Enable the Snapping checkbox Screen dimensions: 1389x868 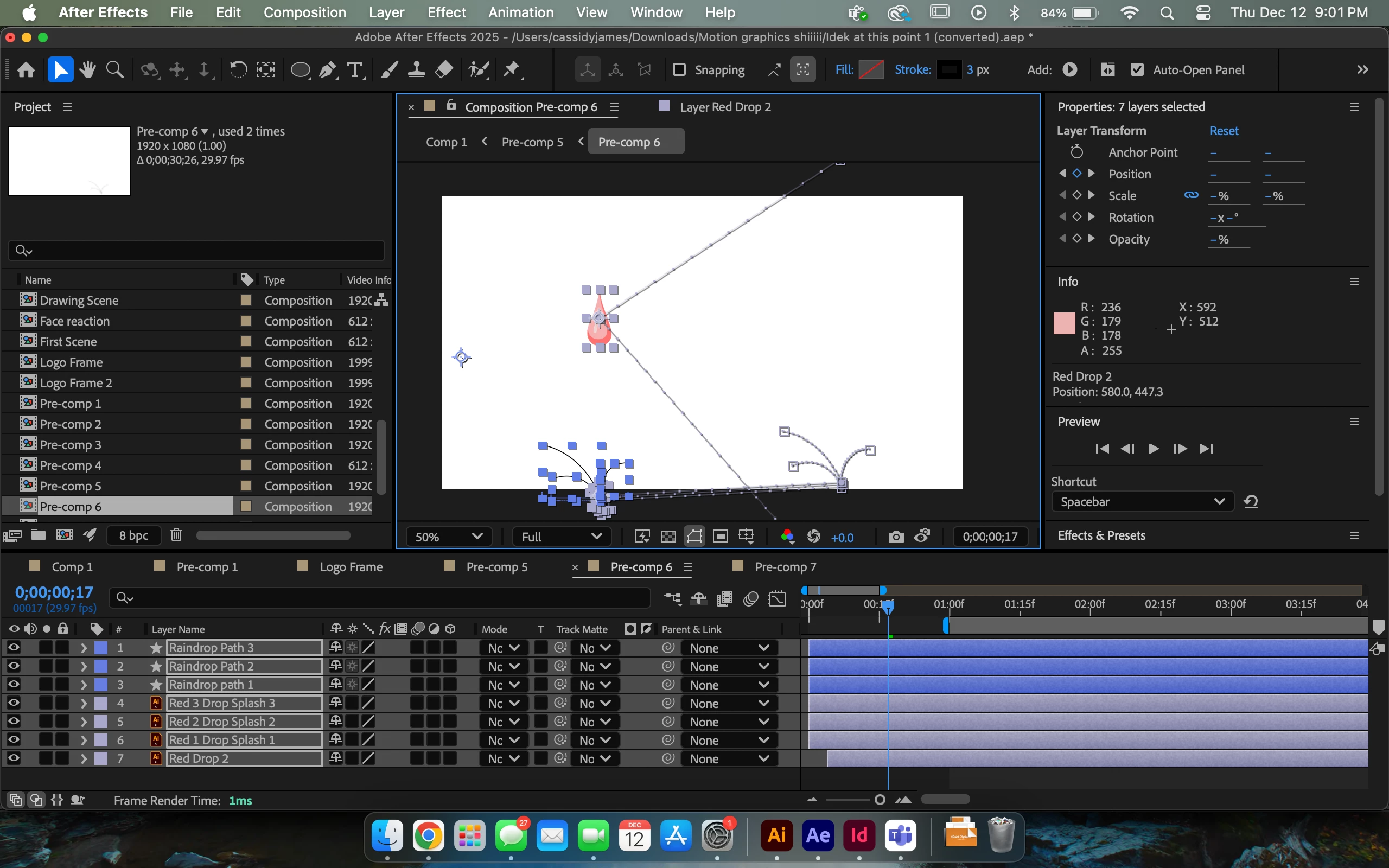(679, 69)
